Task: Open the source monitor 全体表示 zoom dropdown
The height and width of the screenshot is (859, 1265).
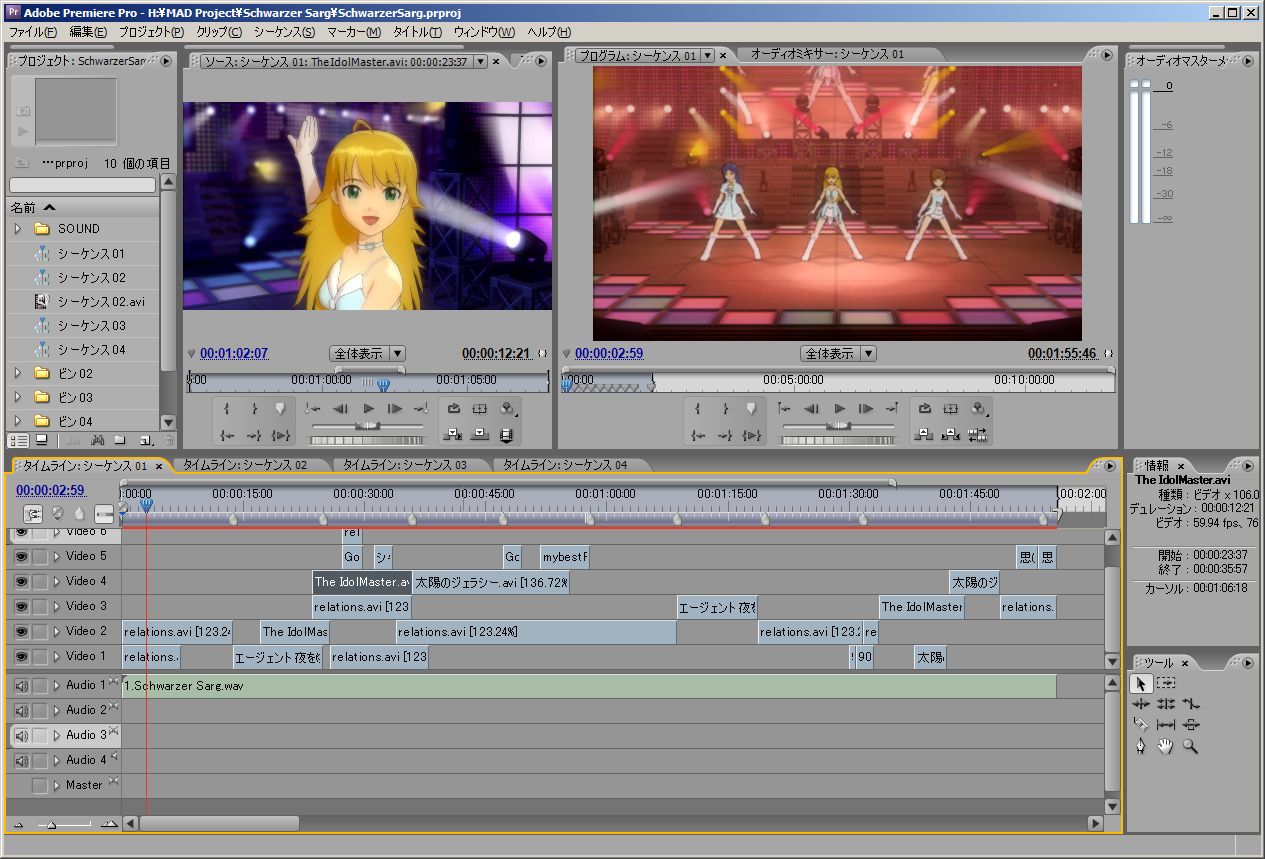Action: pyautogui.click(x=367, y=353)
